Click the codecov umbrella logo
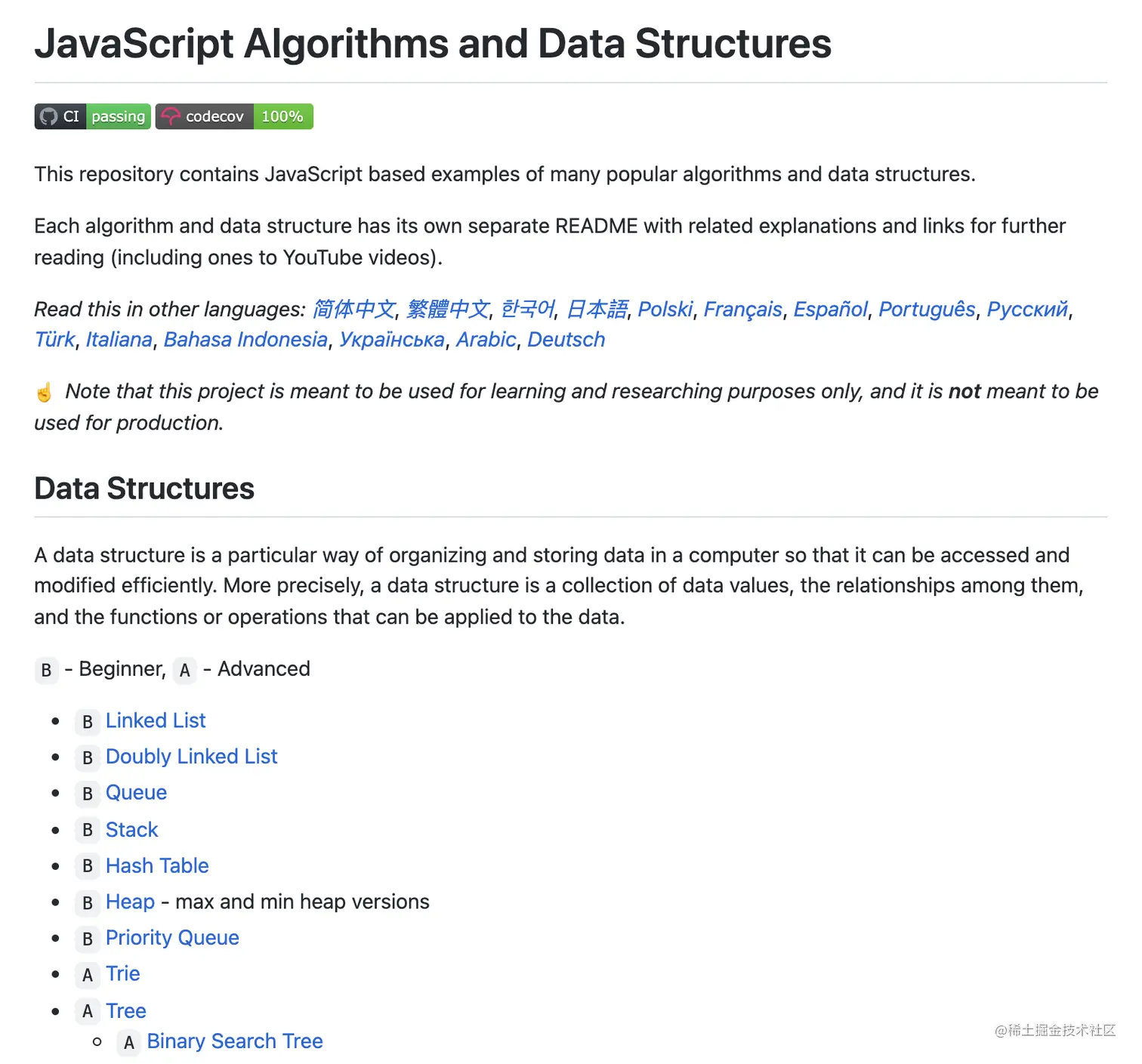Screen dimensions: 1142x1064 171,116
